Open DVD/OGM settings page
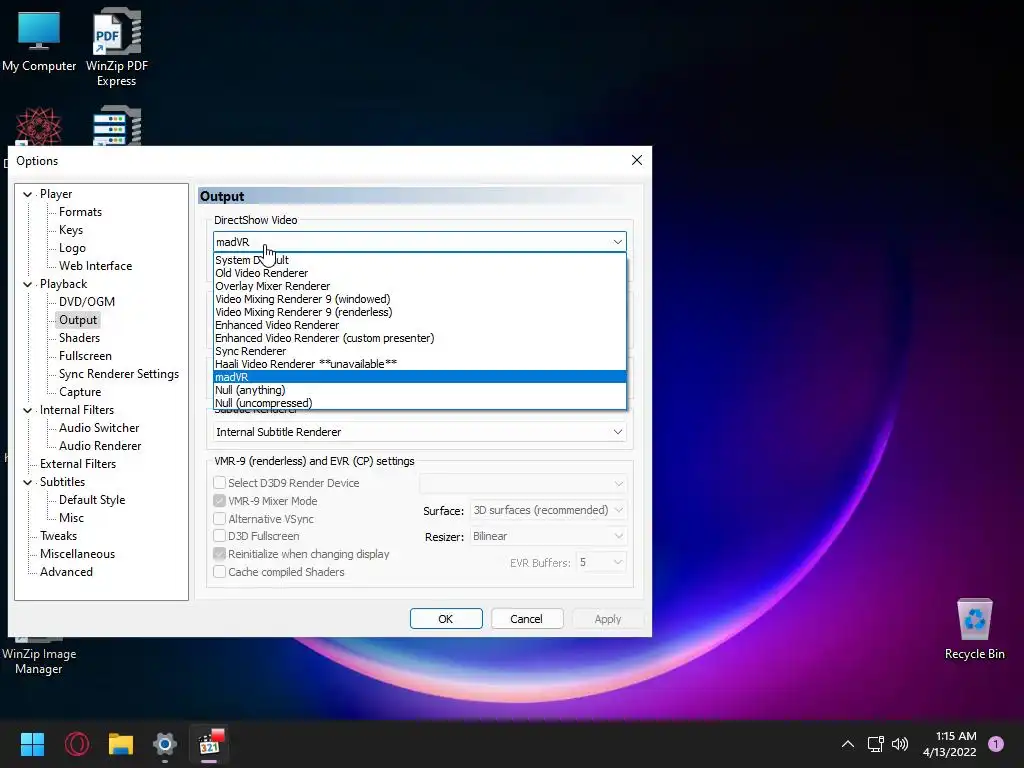 87,302
